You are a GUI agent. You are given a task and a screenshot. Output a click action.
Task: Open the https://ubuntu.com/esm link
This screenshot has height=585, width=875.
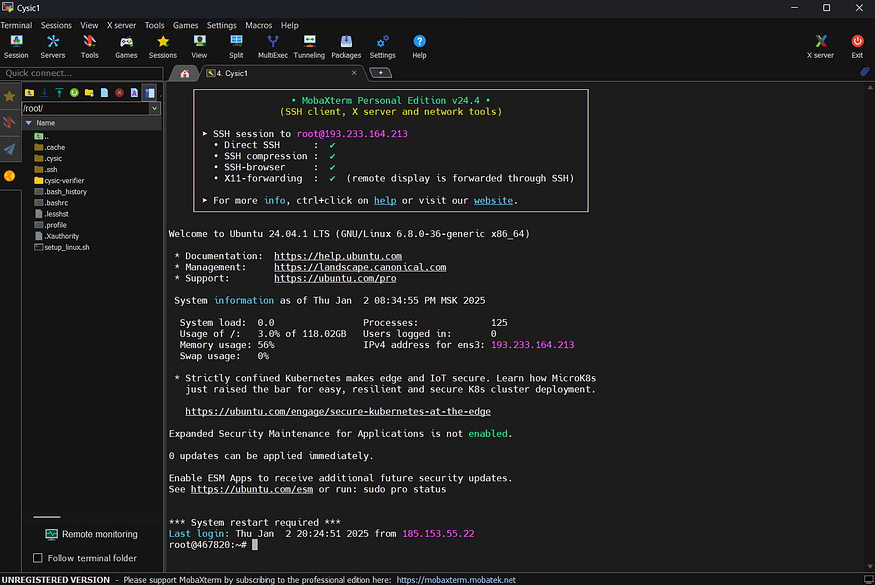252,490
